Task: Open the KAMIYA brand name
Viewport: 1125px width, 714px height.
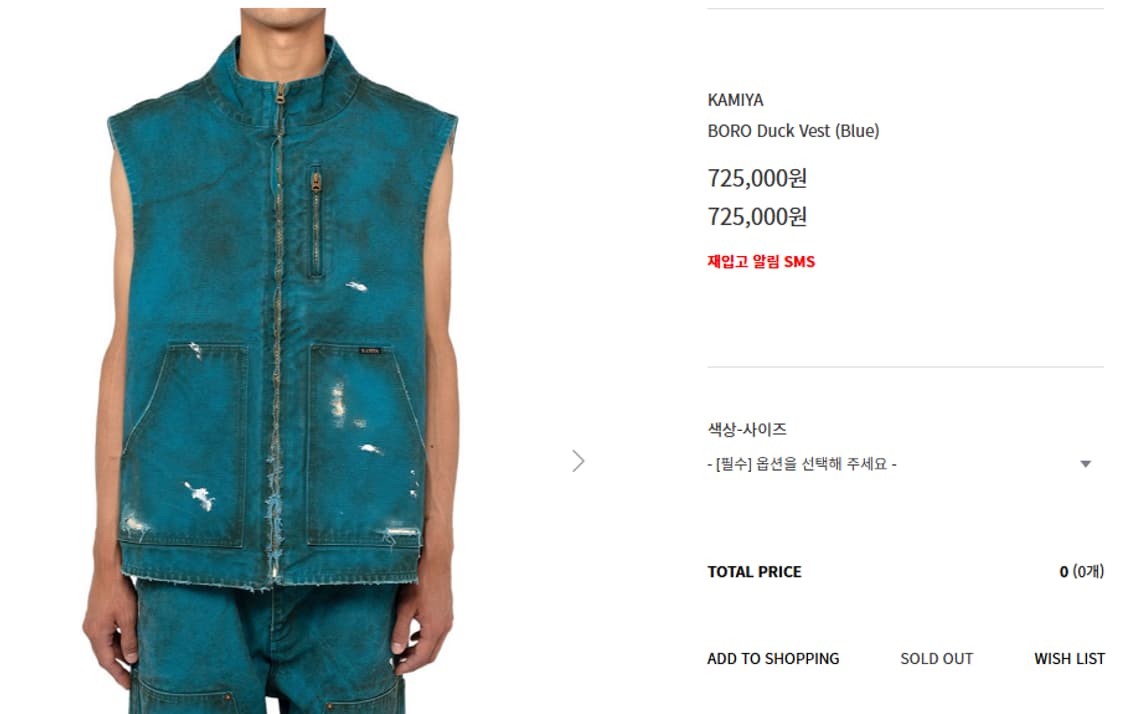Action: [x=735, y=100]
